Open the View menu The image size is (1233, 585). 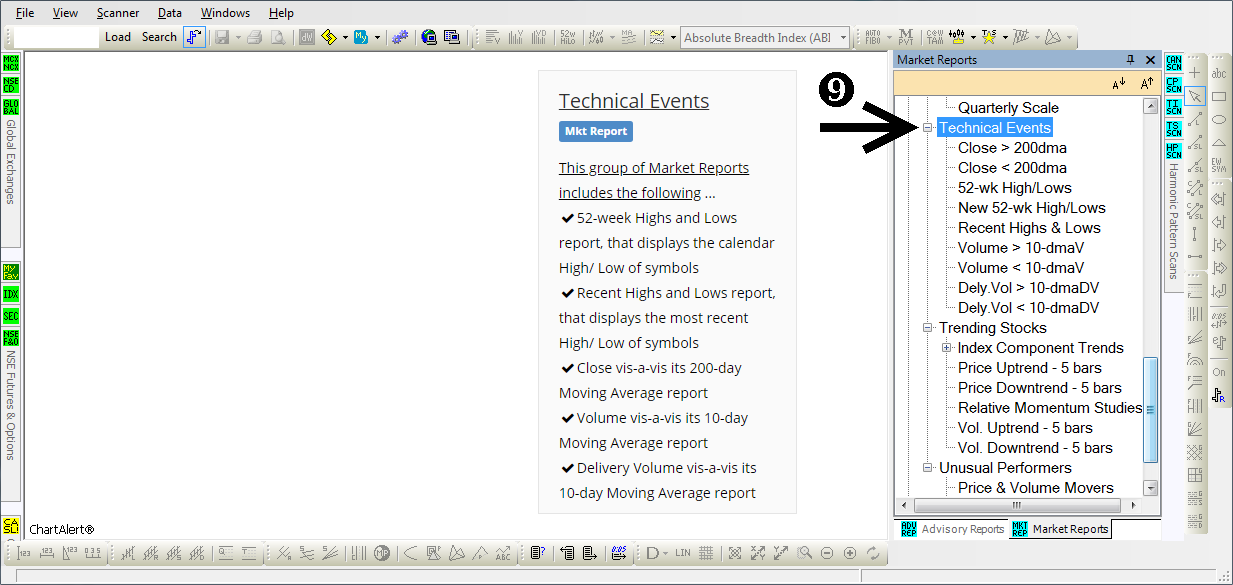click(65, 13)
